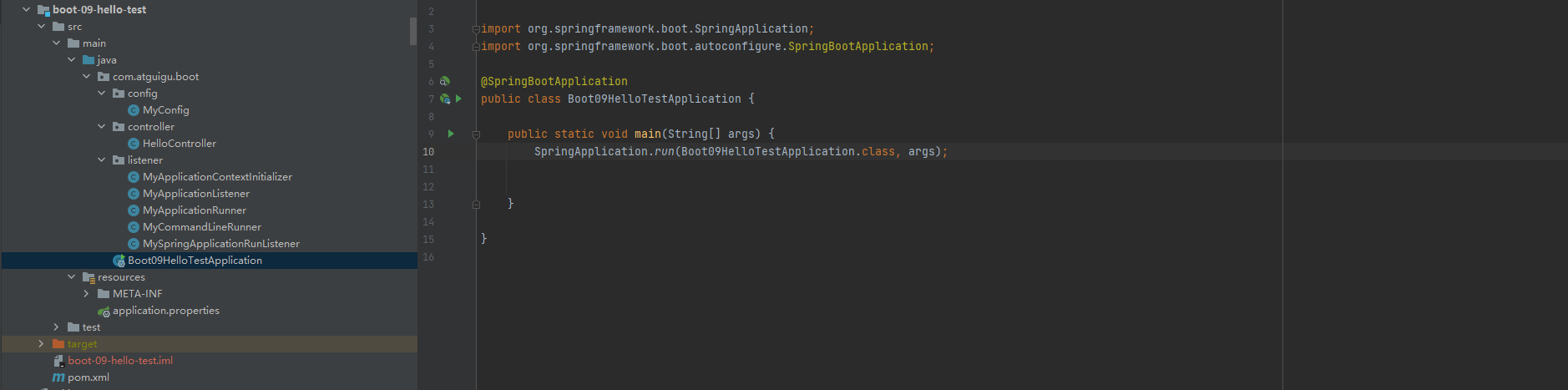Toggle fold marker for the import block

476,29
